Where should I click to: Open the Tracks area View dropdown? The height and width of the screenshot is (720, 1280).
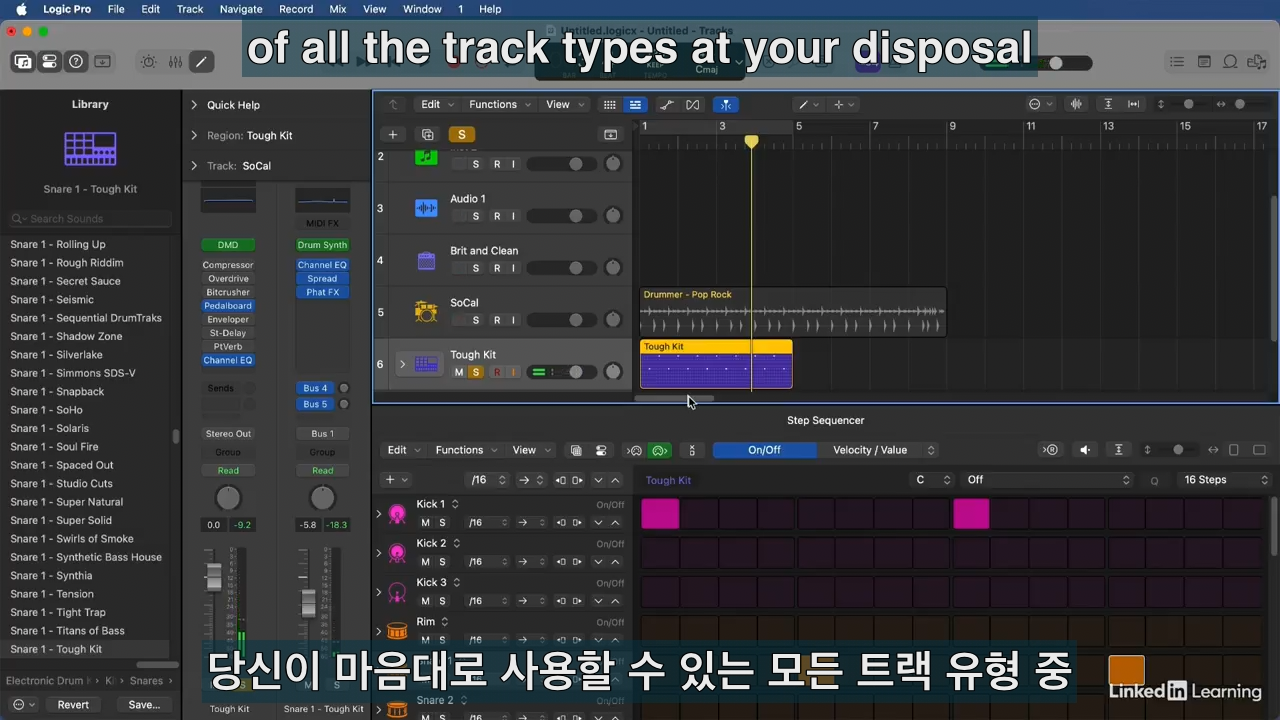[x=564, y=105]
